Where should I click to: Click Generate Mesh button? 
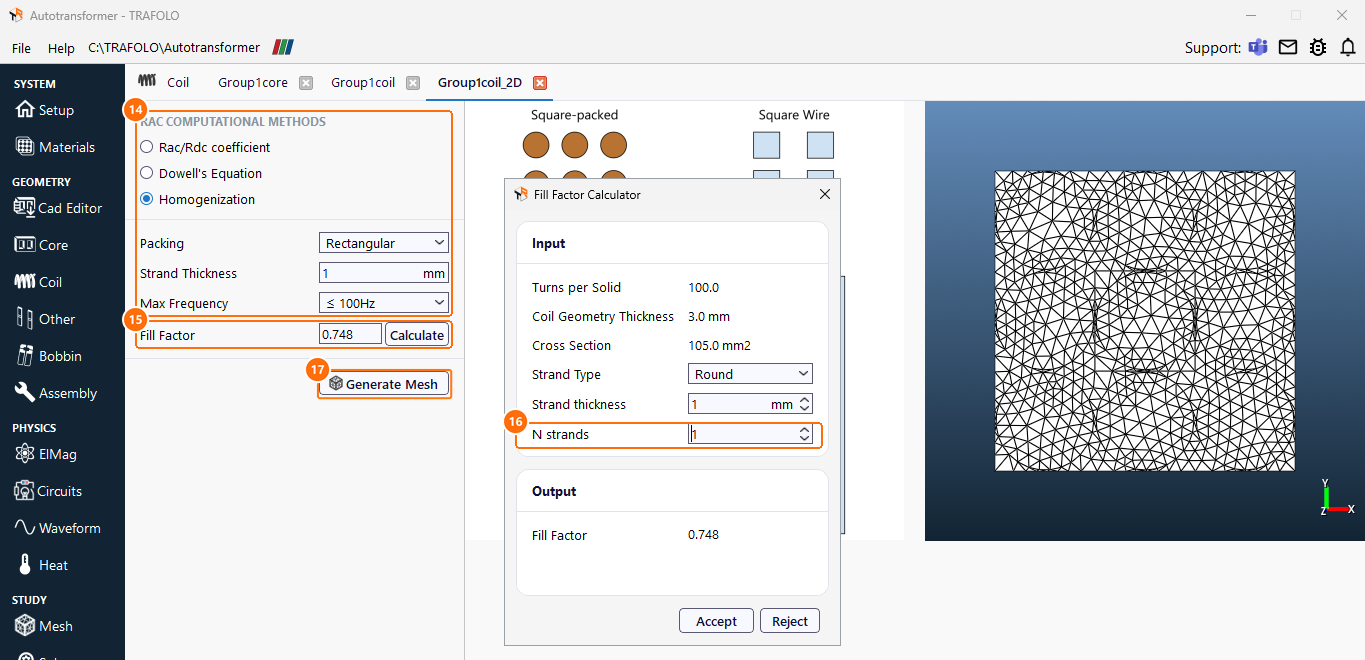coord(384,384)
